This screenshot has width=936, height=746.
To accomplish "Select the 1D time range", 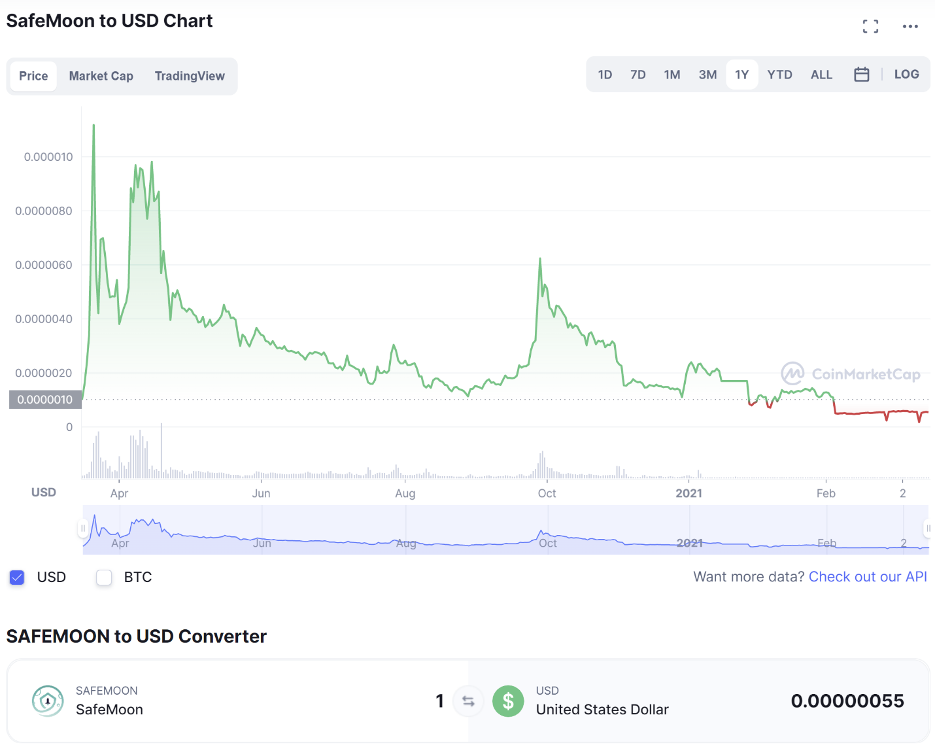I will click(605, 75).
